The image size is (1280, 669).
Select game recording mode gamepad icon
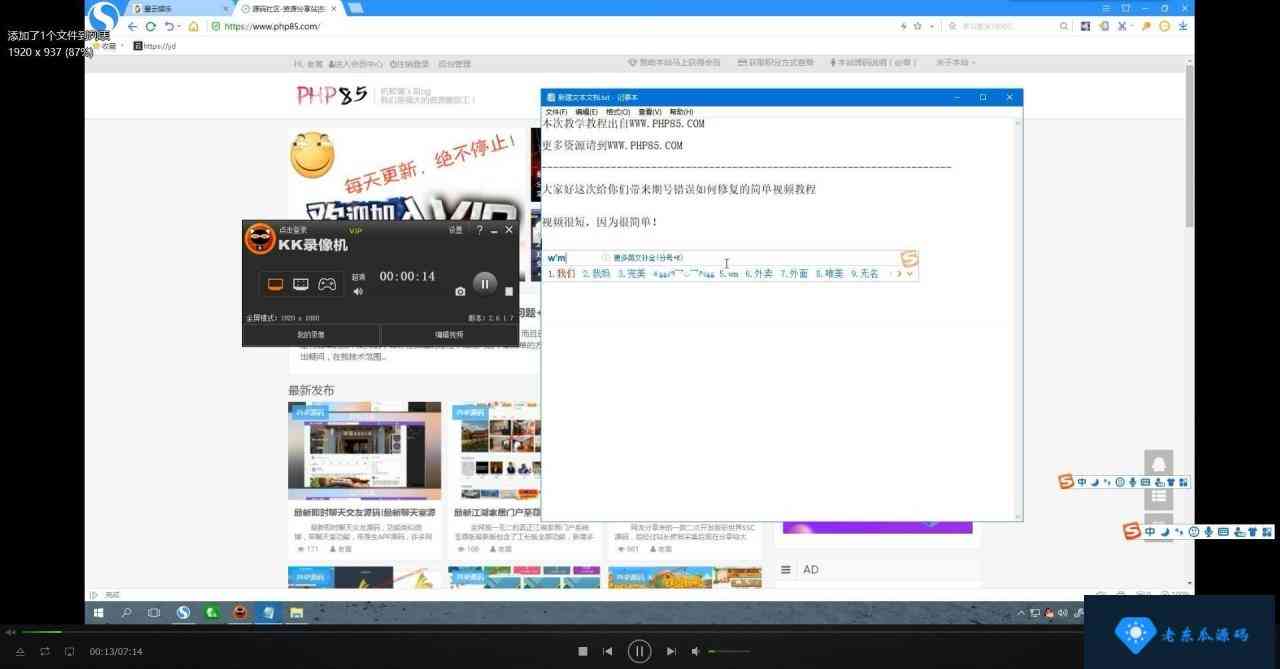[x=327, y=284]
